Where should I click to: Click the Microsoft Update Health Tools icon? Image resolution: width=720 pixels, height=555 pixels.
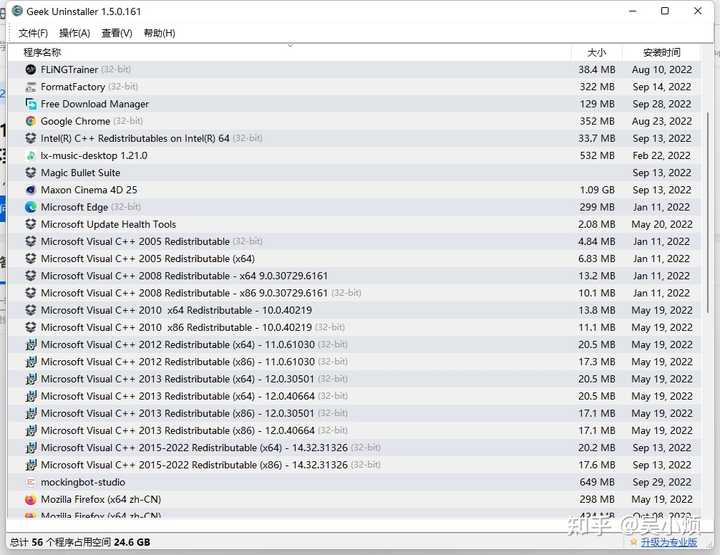point(31,224)
